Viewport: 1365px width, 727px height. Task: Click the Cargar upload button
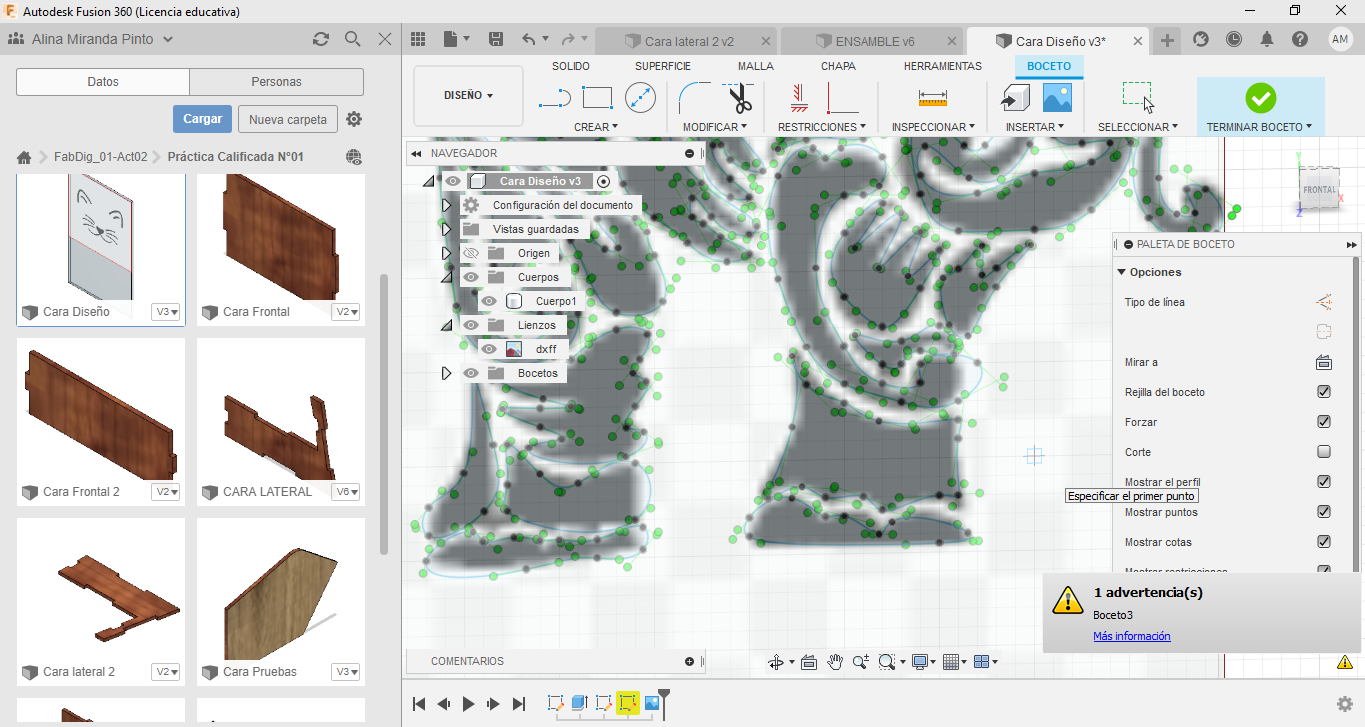click(x=202, y=119)
